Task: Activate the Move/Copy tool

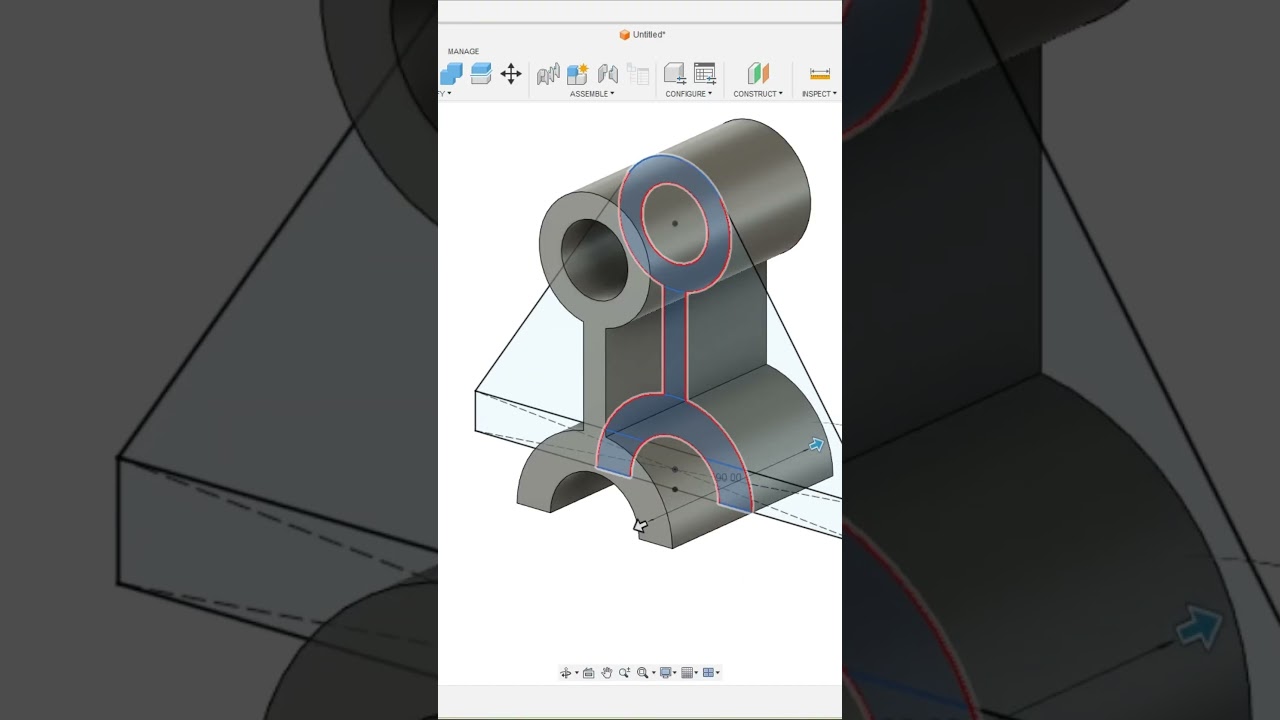Action: coord(511,74)
